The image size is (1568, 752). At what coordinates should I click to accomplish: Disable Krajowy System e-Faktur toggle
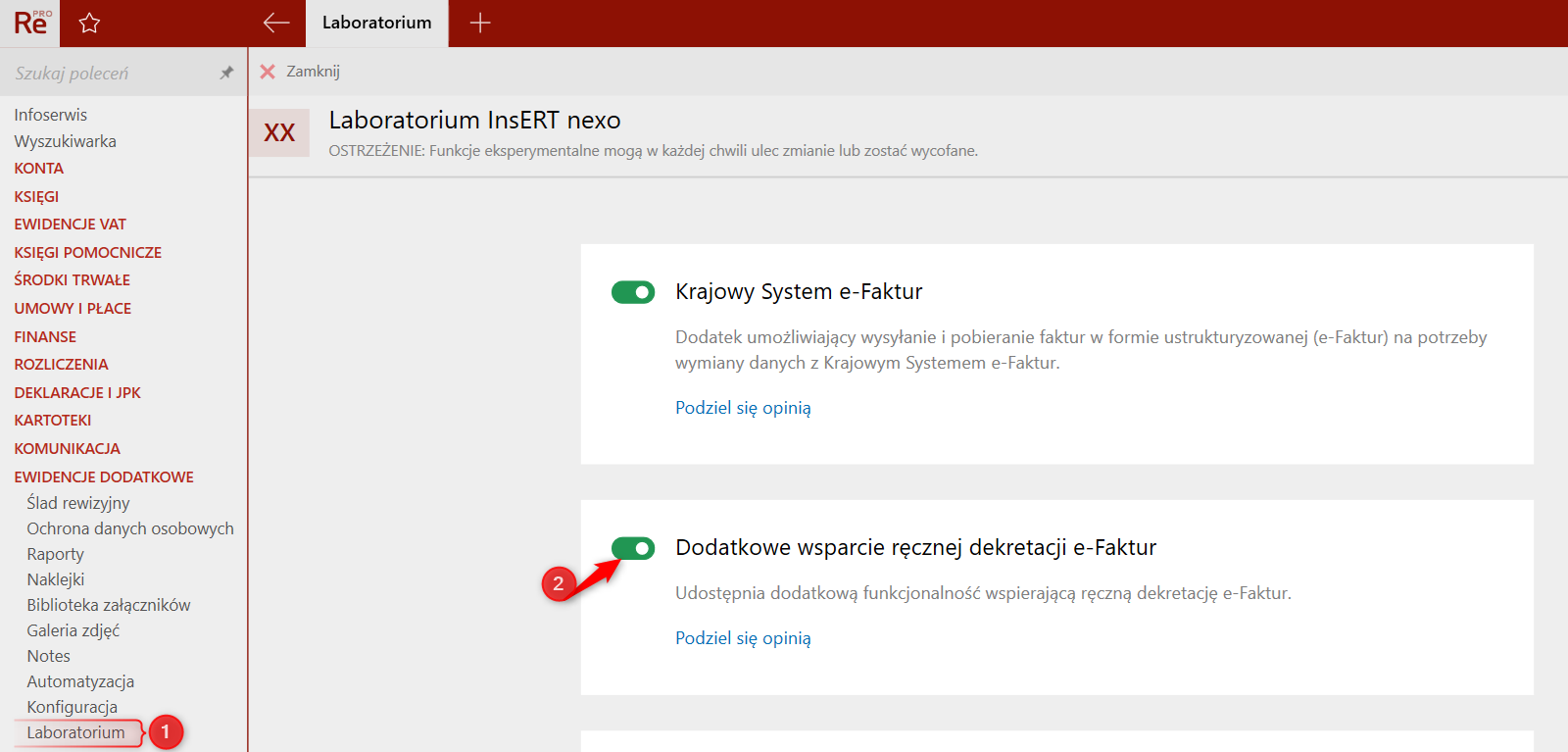[633, 292]
